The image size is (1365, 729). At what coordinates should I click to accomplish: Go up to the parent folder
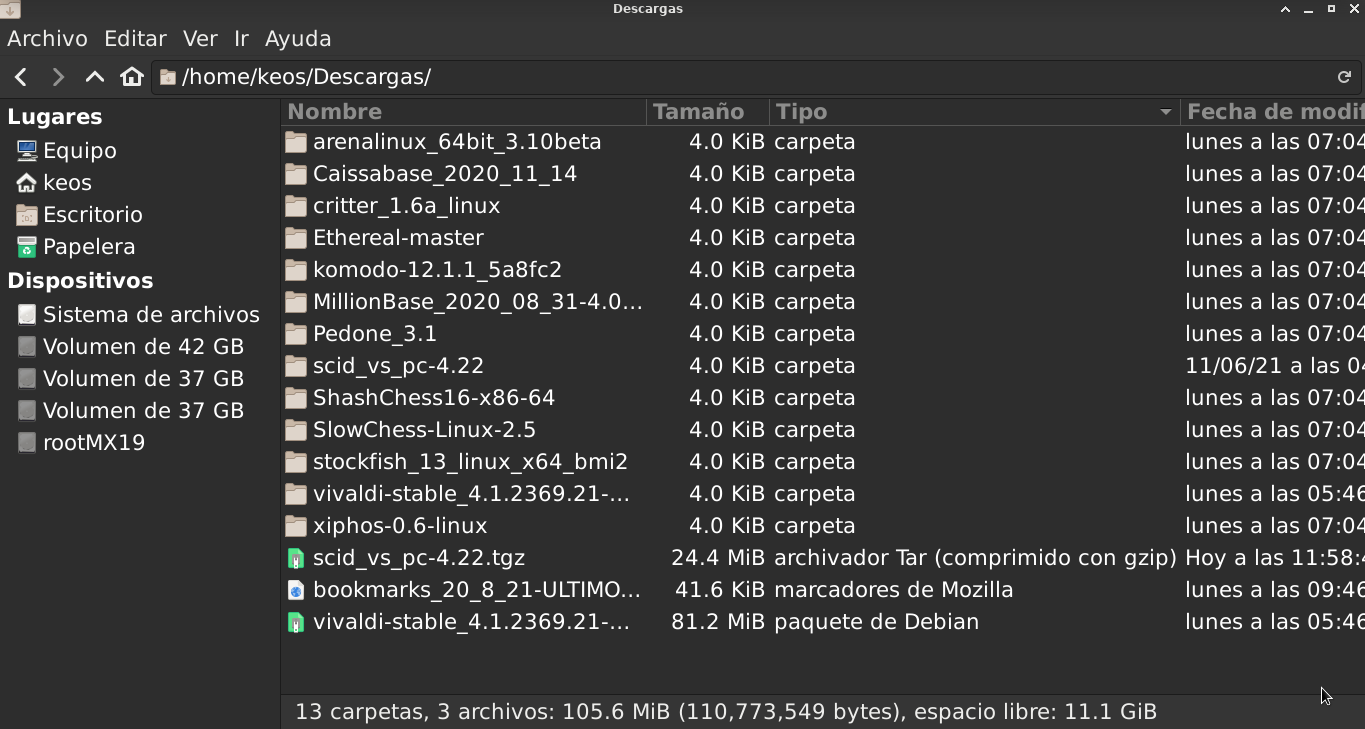point(95,77)
